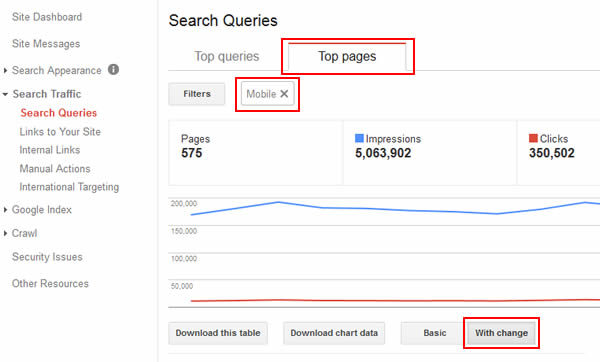The width and height of the screenshot is (600, 362).
Task: Click the Pages count 575
Action: coord(191,153)
